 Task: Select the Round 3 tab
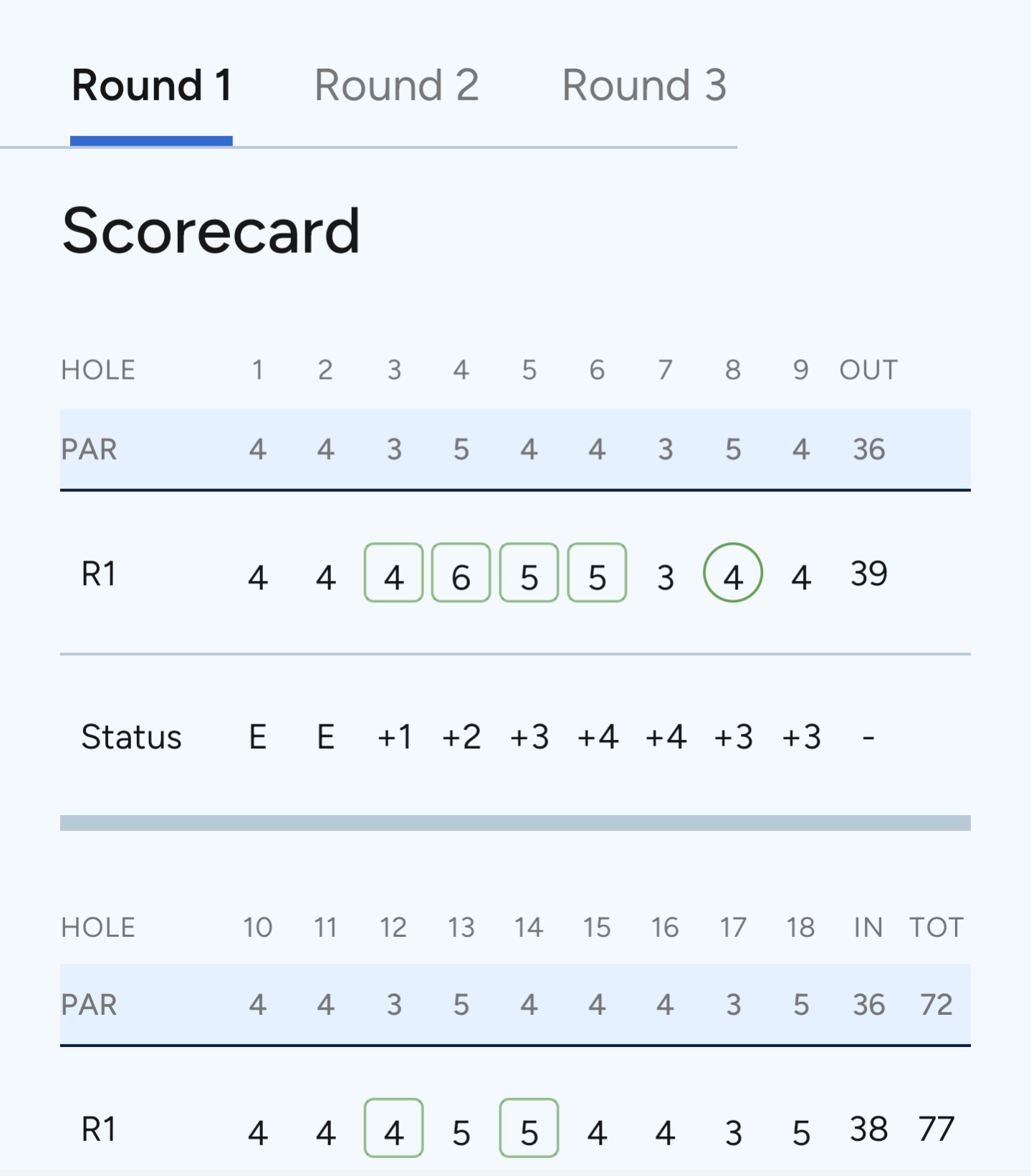[643, 86]
